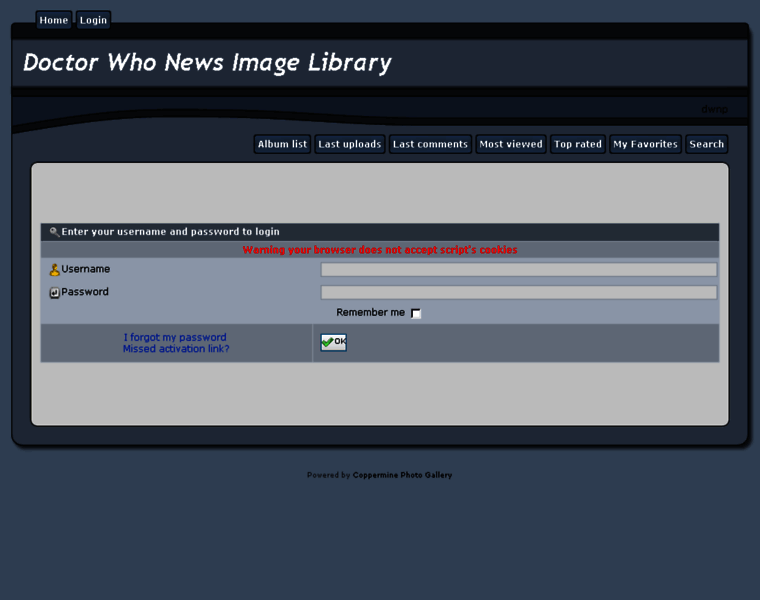
Task: Open My Favorites
Action: click(x=645, y=144)
